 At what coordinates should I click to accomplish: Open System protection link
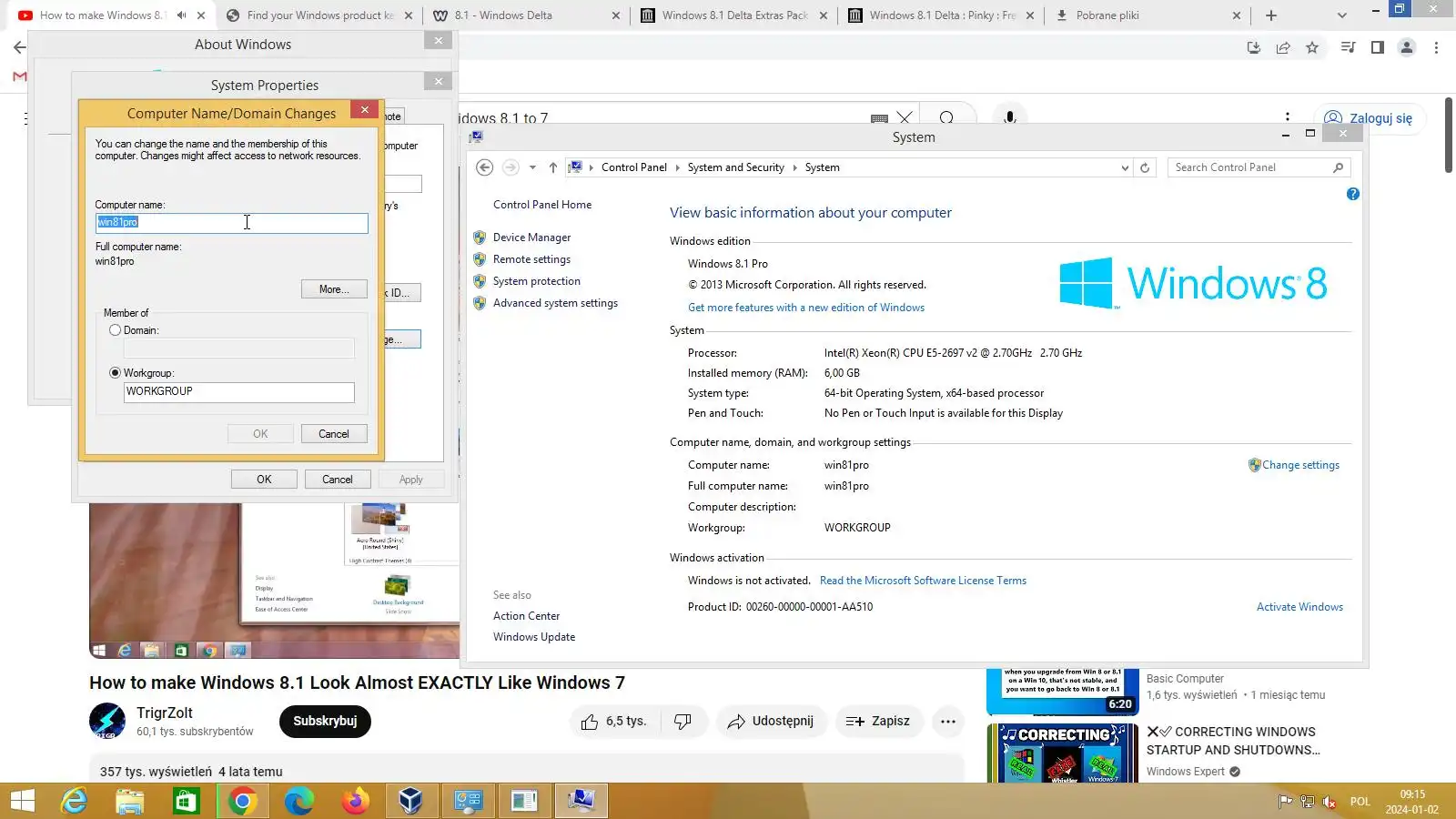(x=536, y=281)
